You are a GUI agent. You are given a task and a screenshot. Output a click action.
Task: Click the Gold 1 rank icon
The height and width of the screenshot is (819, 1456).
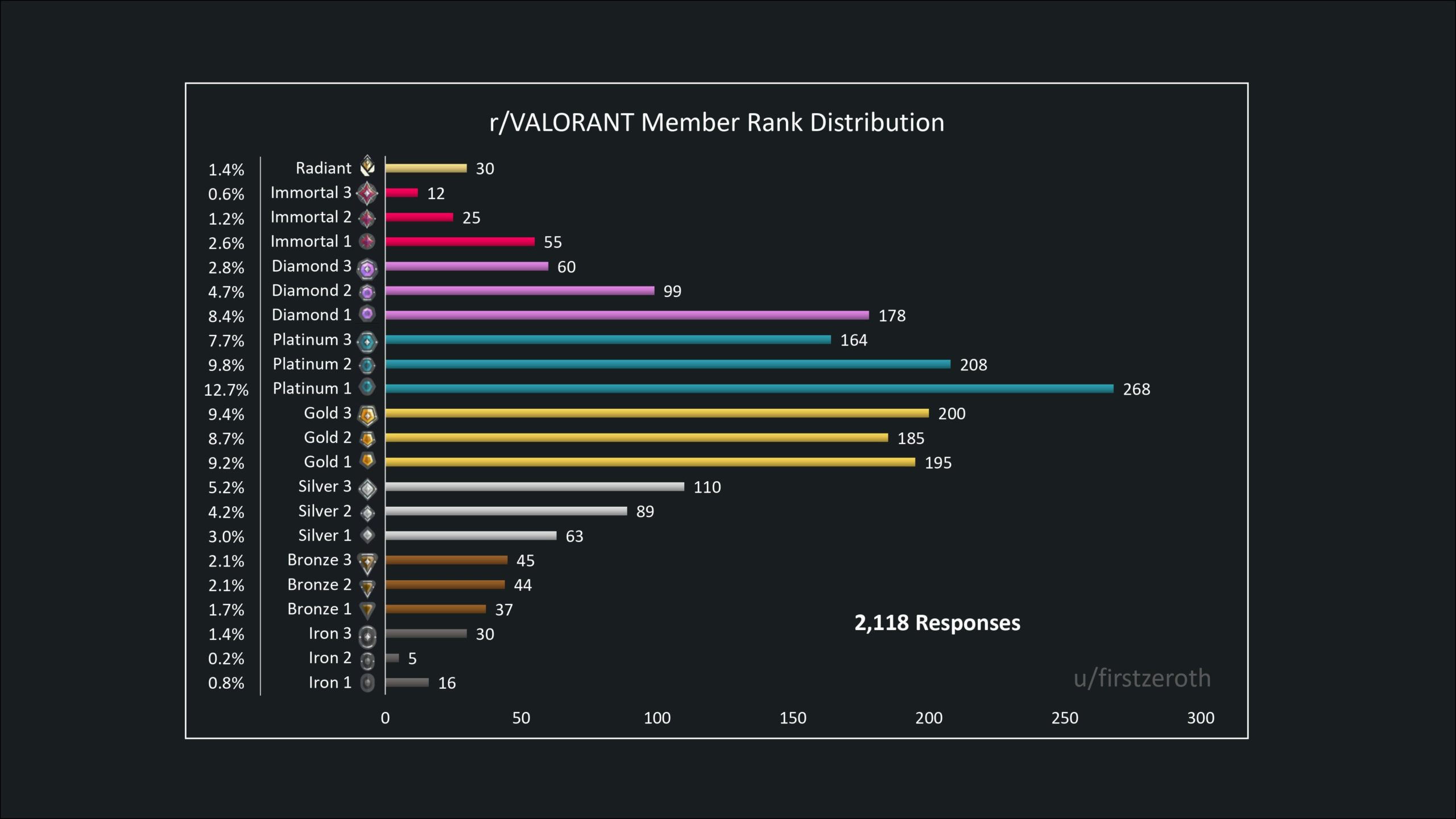pos(367,461)
